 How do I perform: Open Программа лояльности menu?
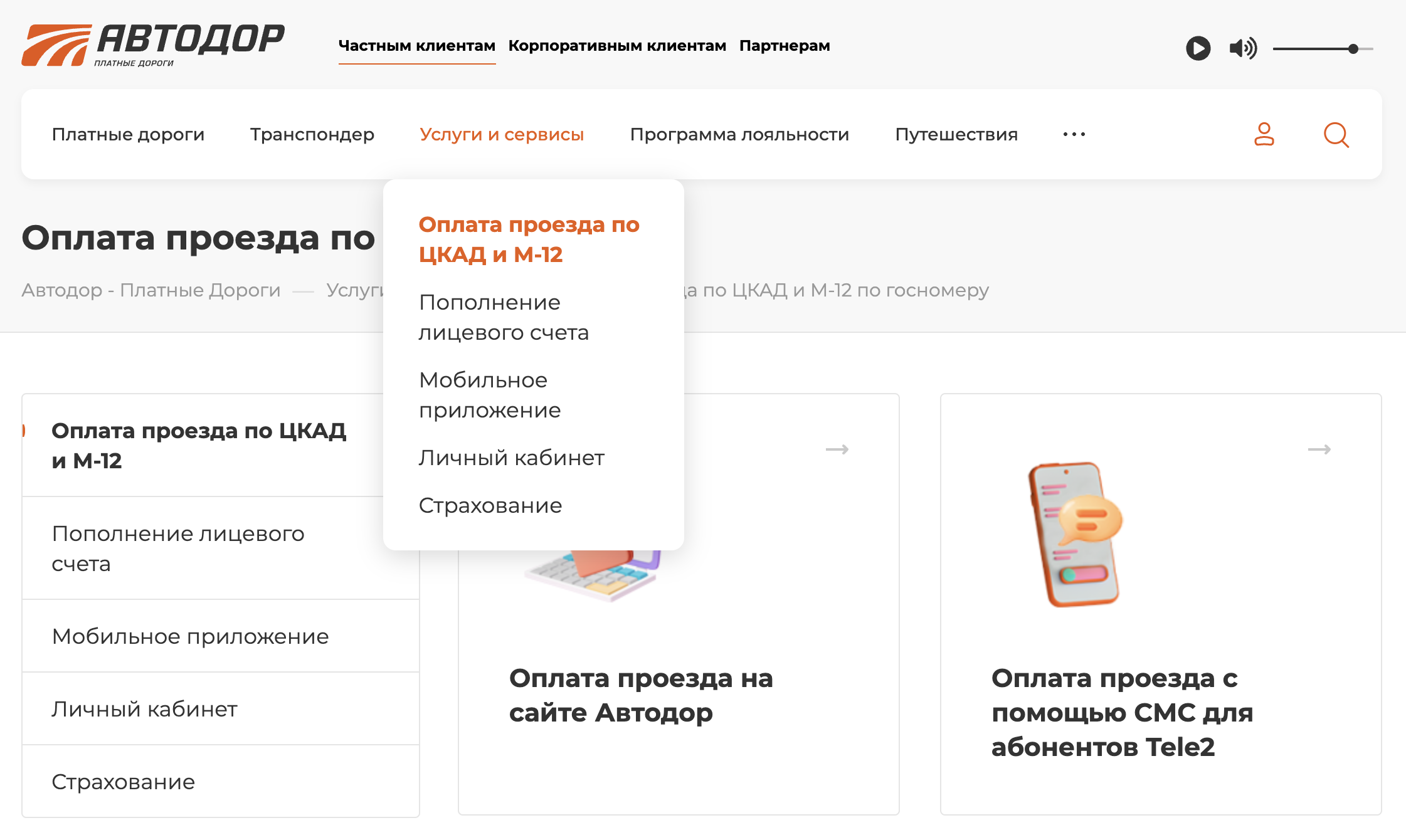pos(739,134)
